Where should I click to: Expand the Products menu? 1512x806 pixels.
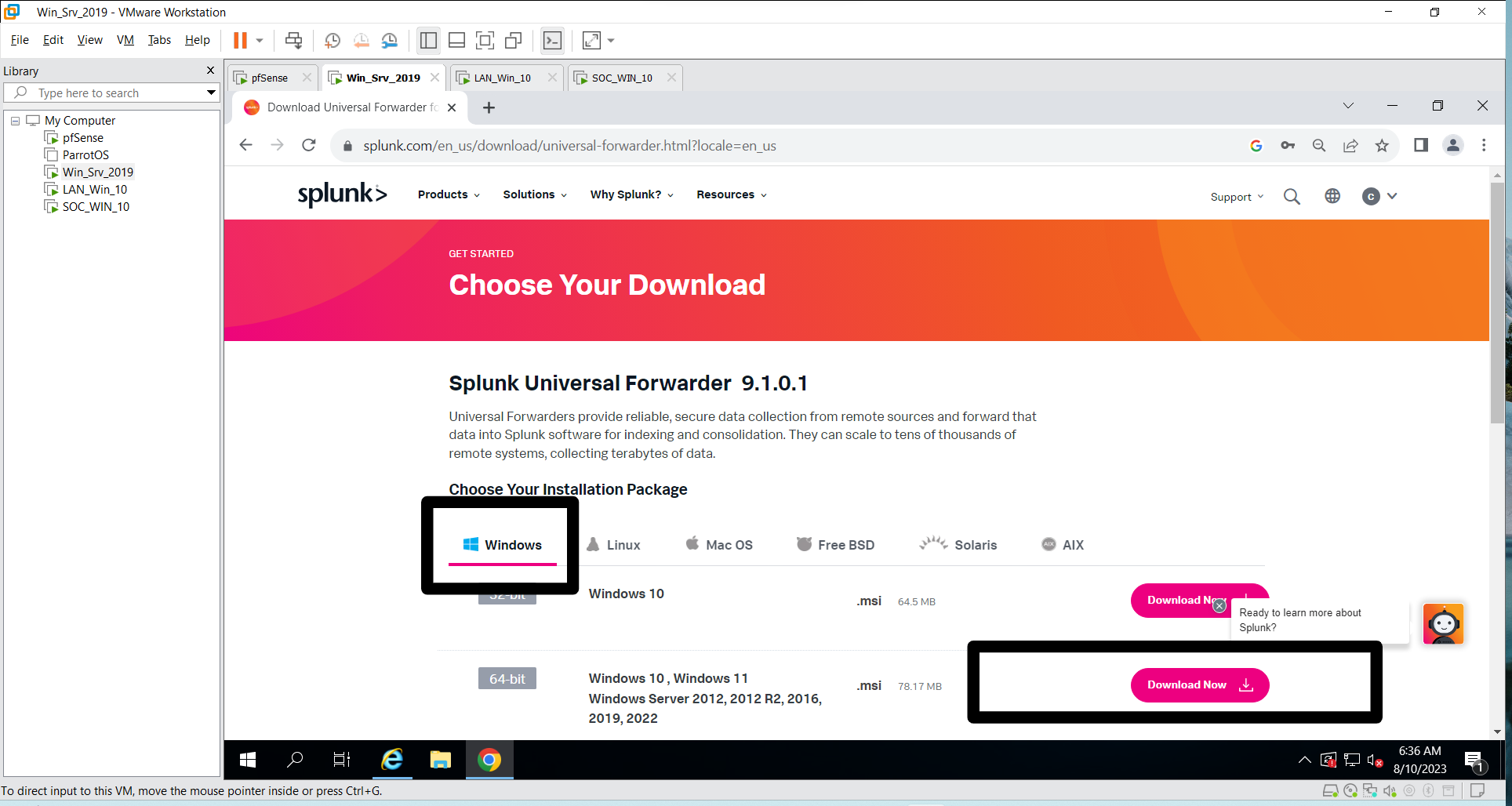coord(449,194)
